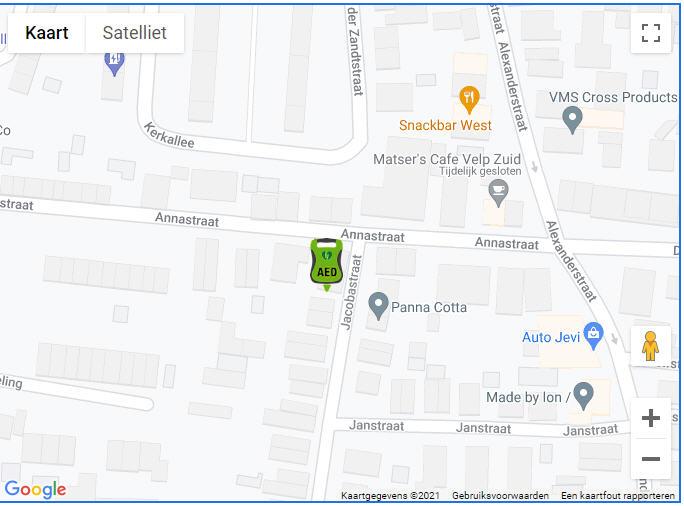Switch to Satelliet imagery view

click(135, 33)
